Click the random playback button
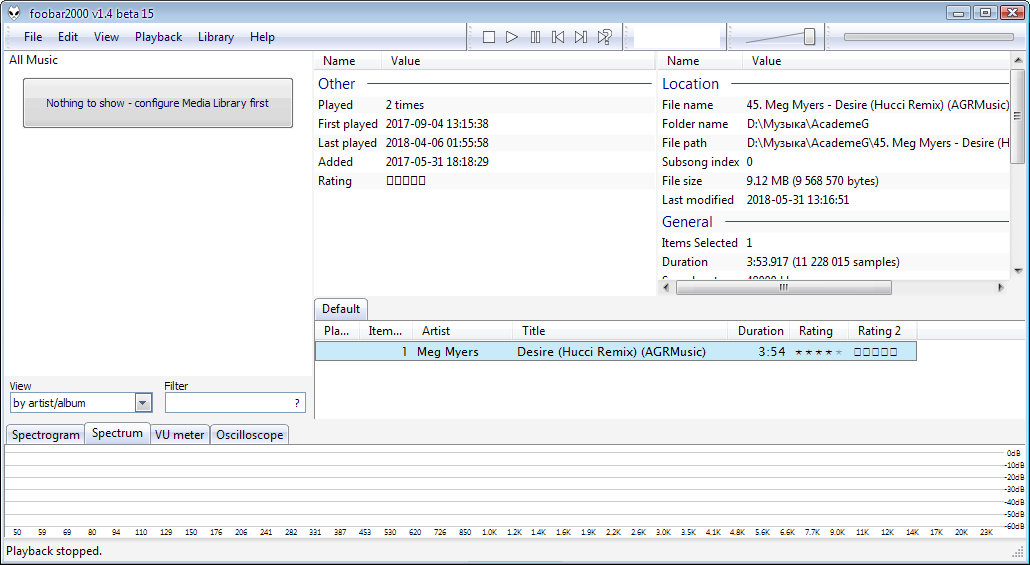The width and height of the screenshot is (1030, 565). click(605, 37)
